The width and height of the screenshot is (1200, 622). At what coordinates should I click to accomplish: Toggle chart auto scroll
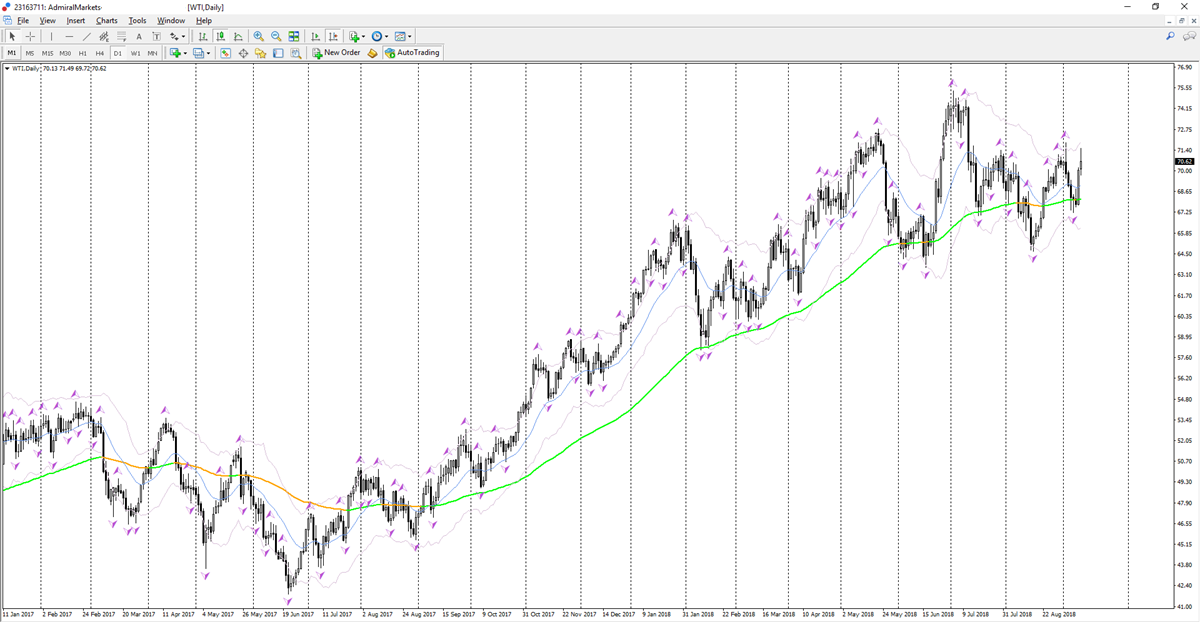coord(315,36)
